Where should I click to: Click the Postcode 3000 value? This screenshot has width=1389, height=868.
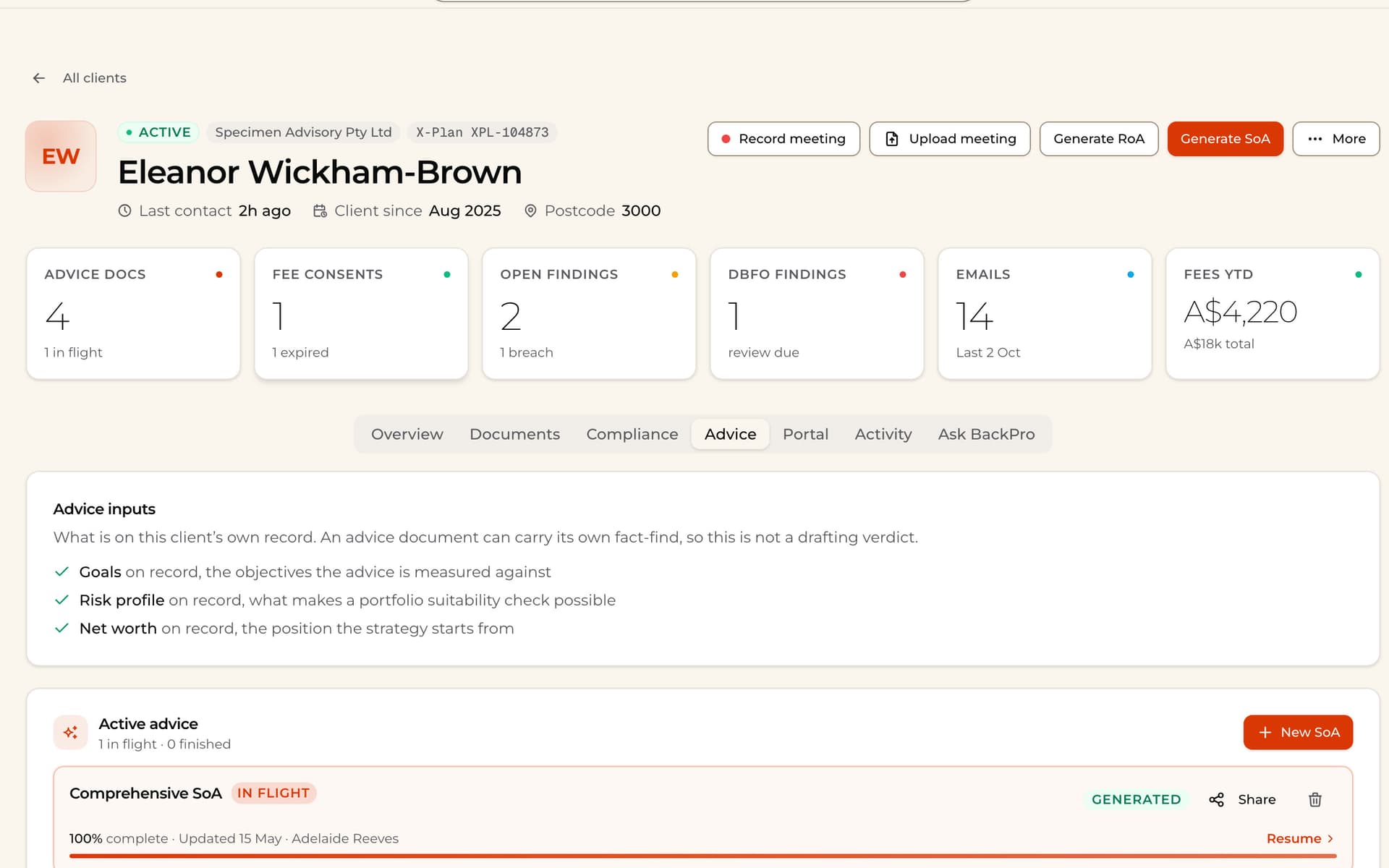[x=641, y=210]
